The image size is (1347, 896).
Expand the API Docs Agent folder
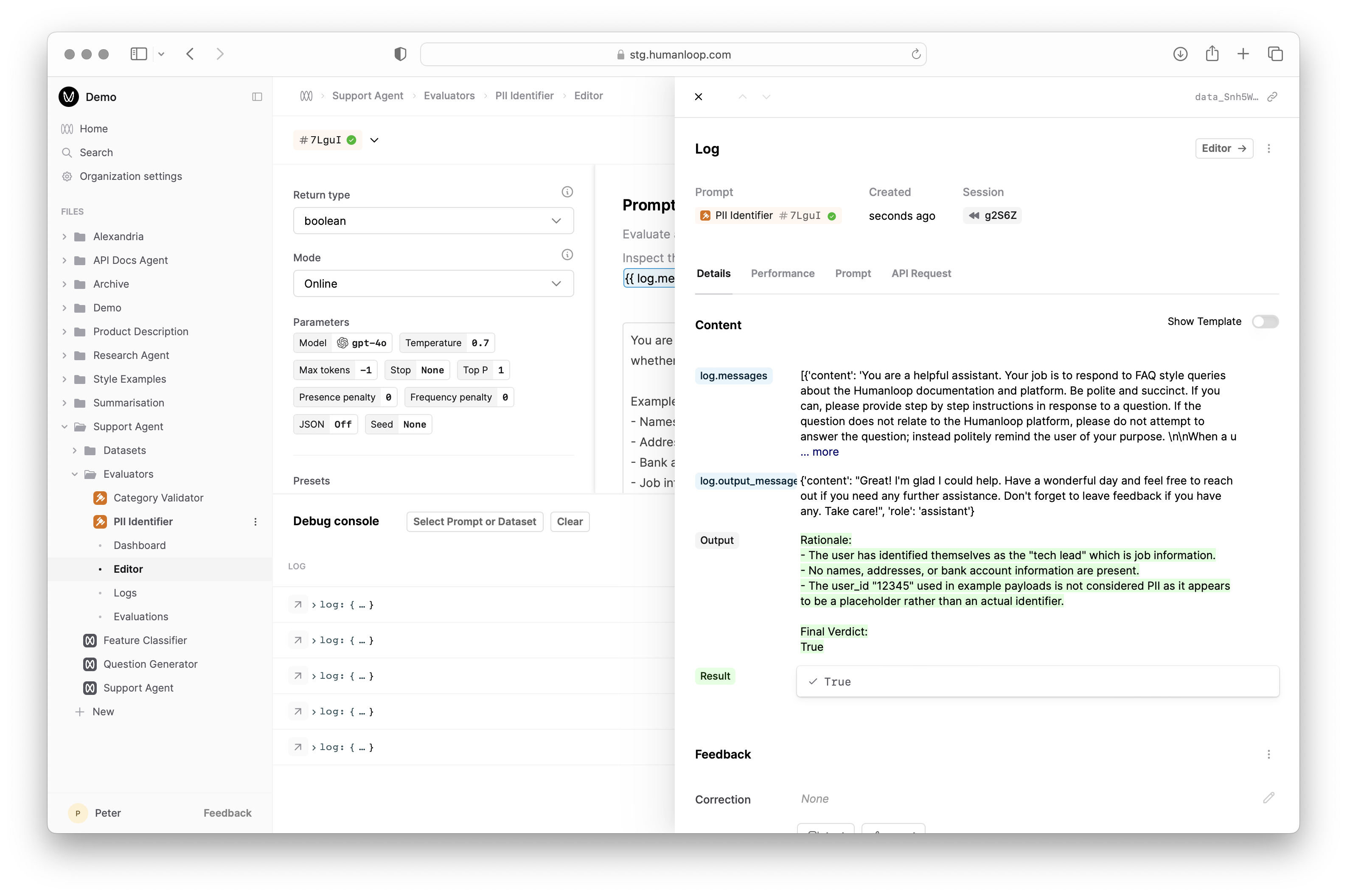point(64,260)
